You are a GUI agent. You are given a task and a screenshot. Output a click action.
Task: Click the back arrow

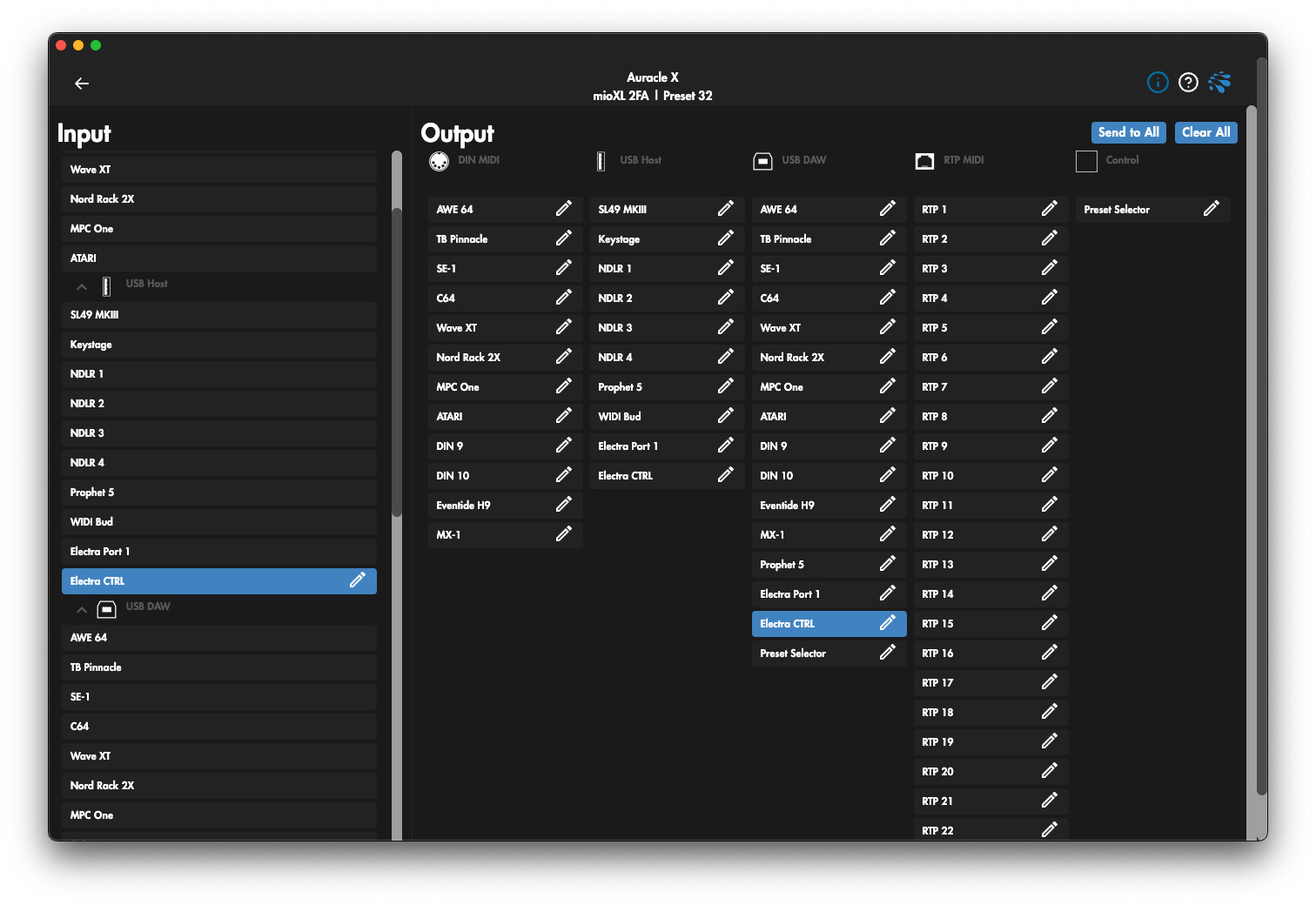pyautogui.click(x=82, y=84)
